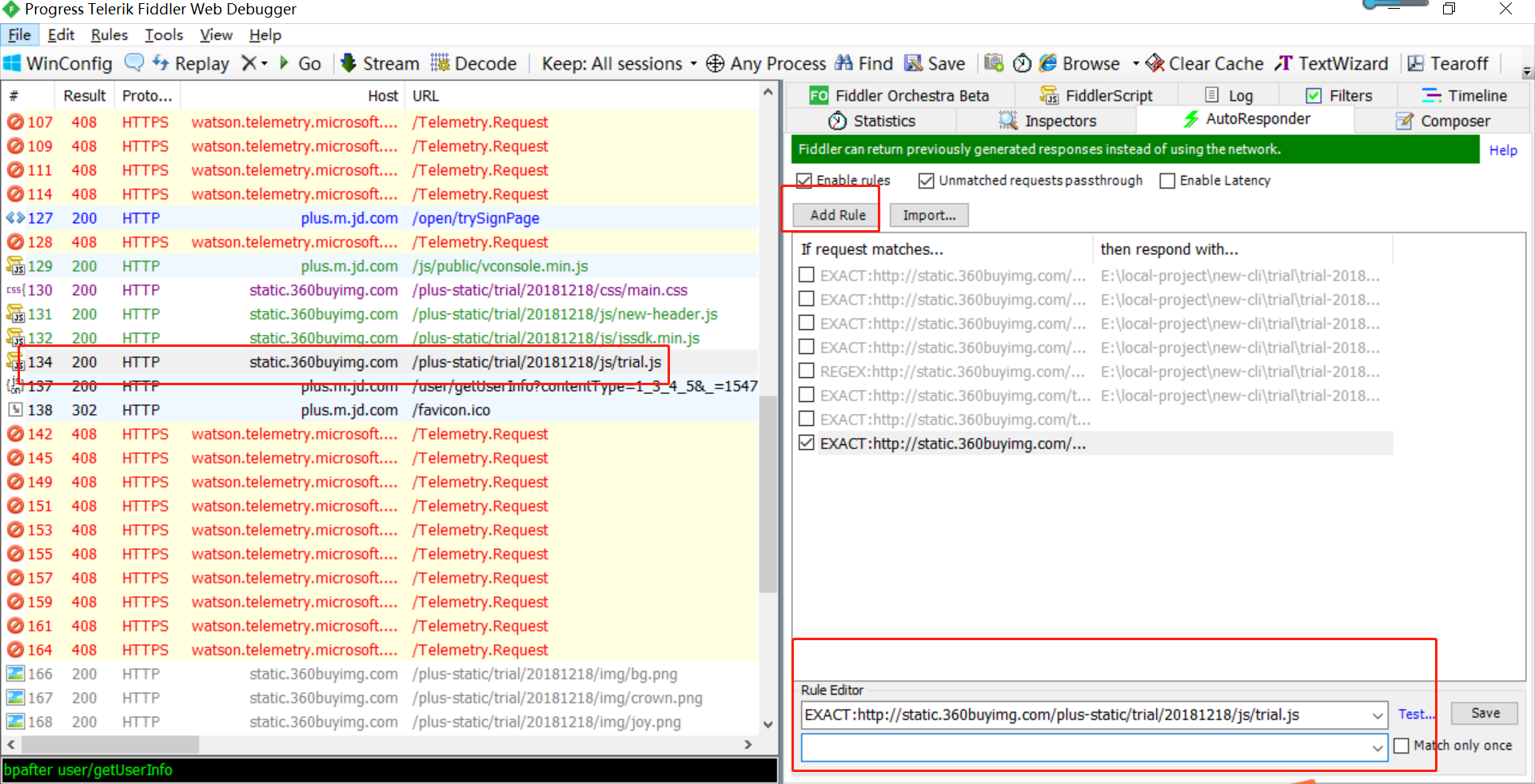
Task: Check the first EXACT rule checkbox
Action: [807, 275]
